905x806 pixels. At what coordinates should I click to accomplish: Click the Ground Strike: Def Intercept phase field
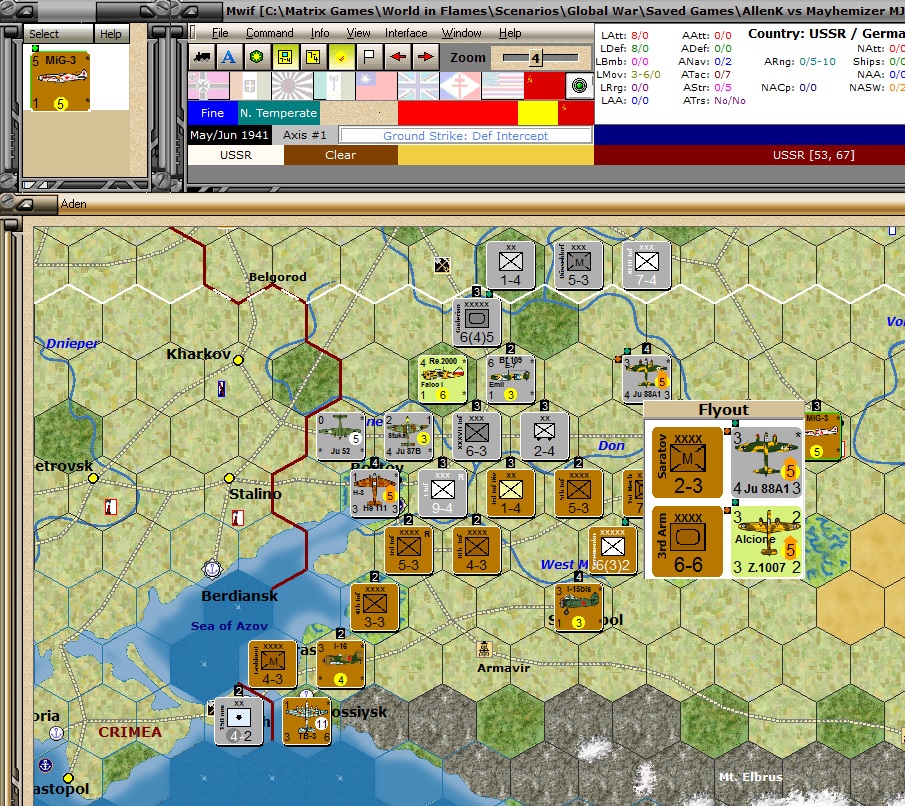pos(465,136)
